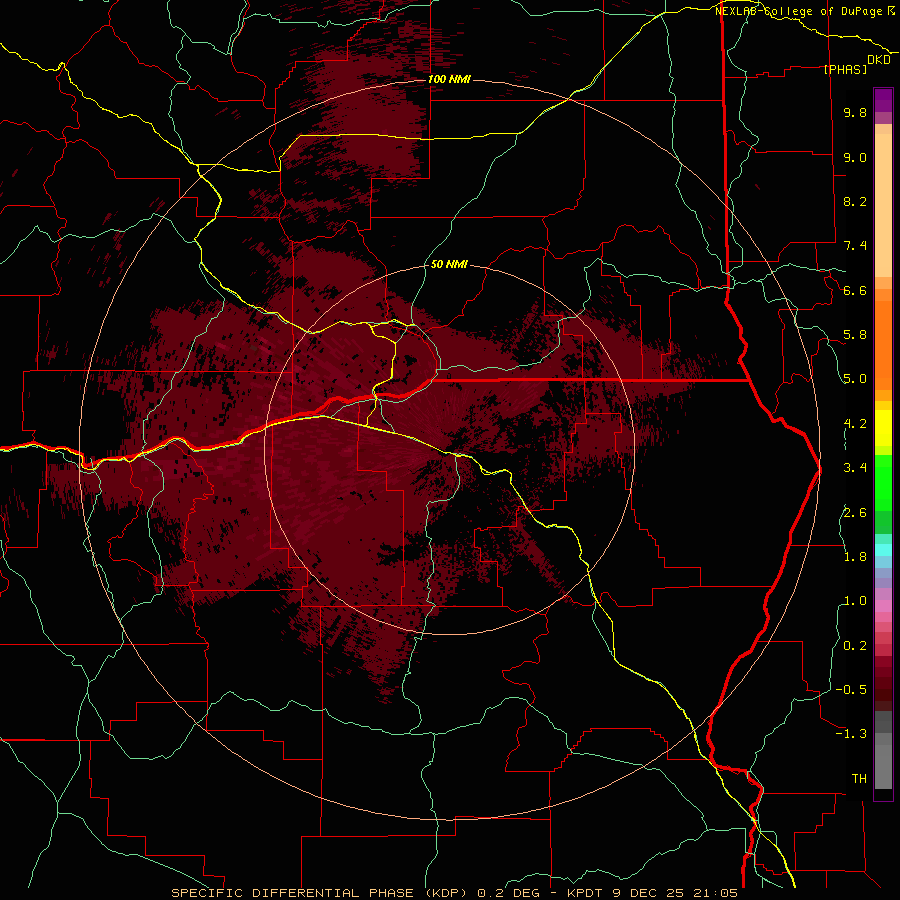Click the "9 DEC 25" date text
The image size is (900, 900).
coord(649,893)
